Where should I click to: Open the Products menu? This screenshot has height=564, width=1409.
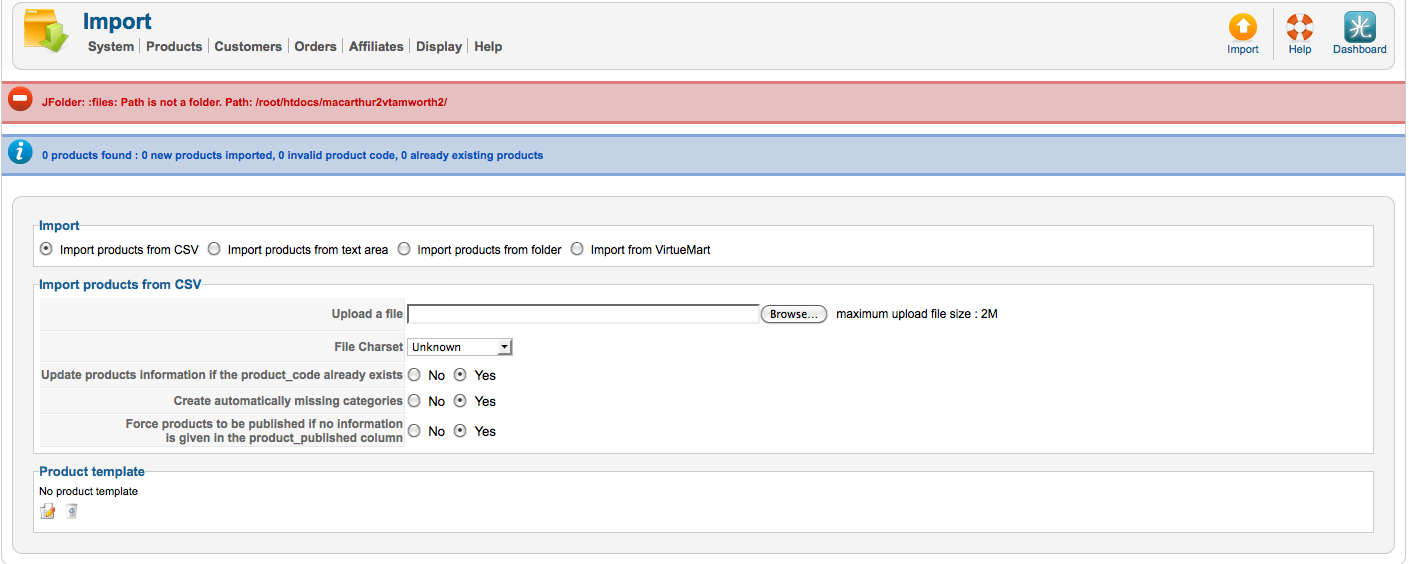coord(174,47)
